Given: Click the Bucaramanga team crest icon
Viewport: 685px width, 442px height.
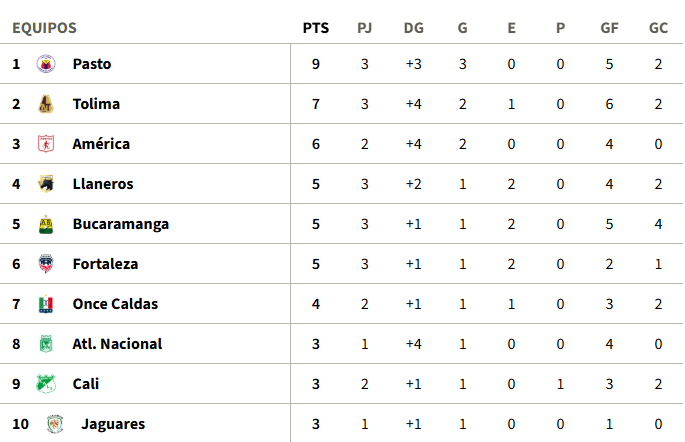Looking at the screenshot, I should [44, 224].
